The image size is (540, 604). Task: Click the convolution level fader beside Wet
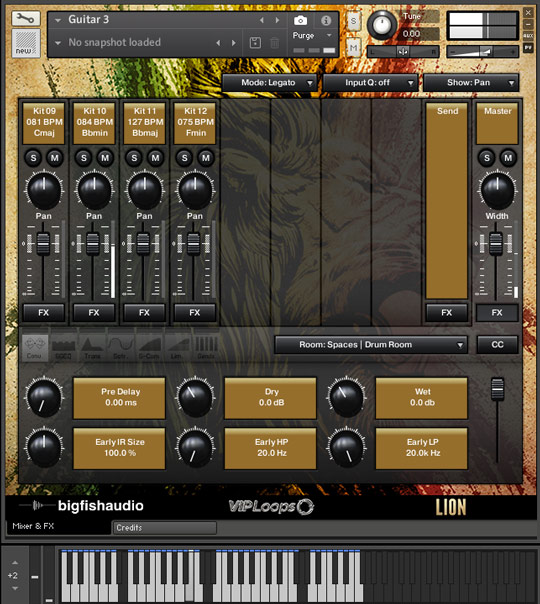[497, 389]
